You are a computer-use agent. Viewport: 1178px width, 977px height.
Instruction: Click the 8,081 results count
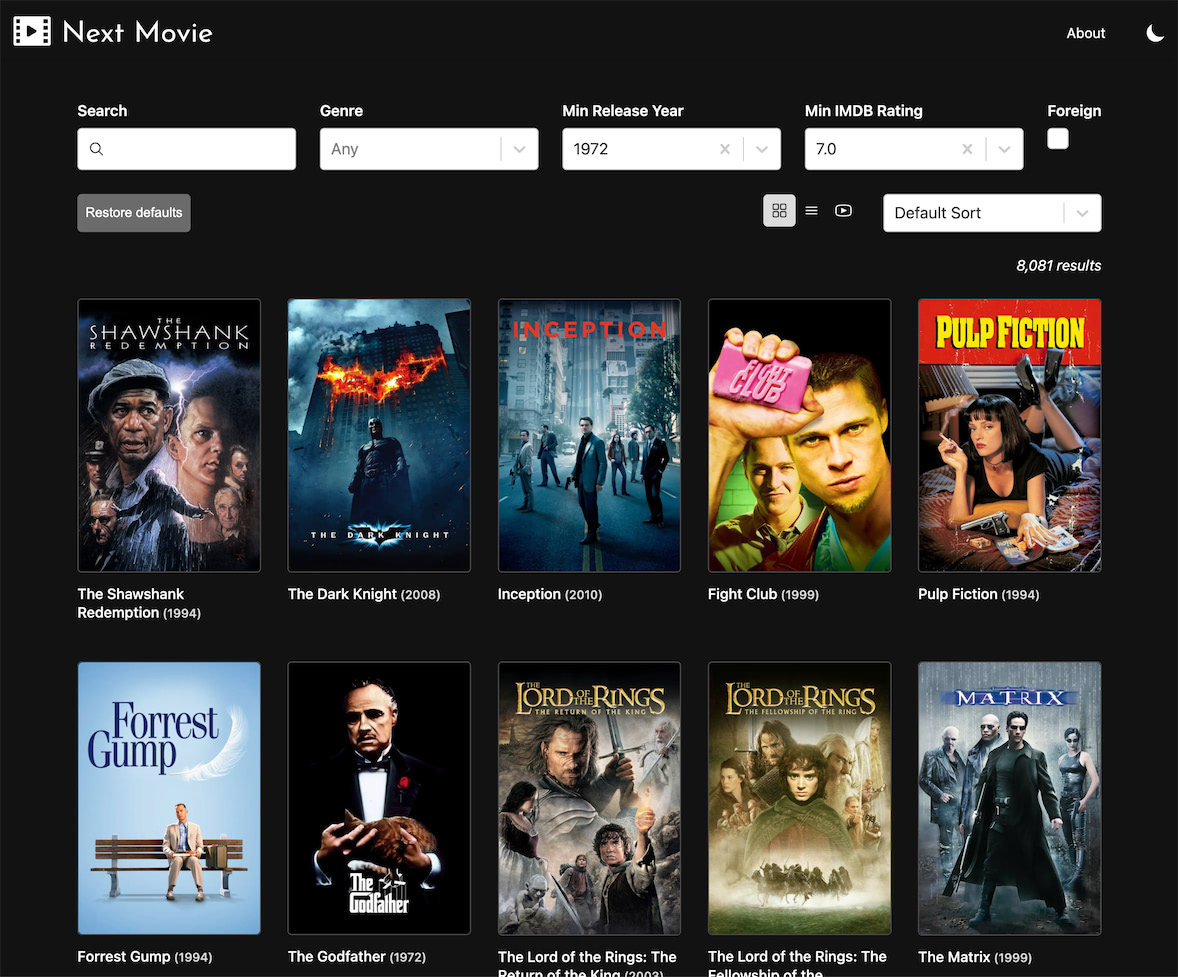(x=1059, y=265)
